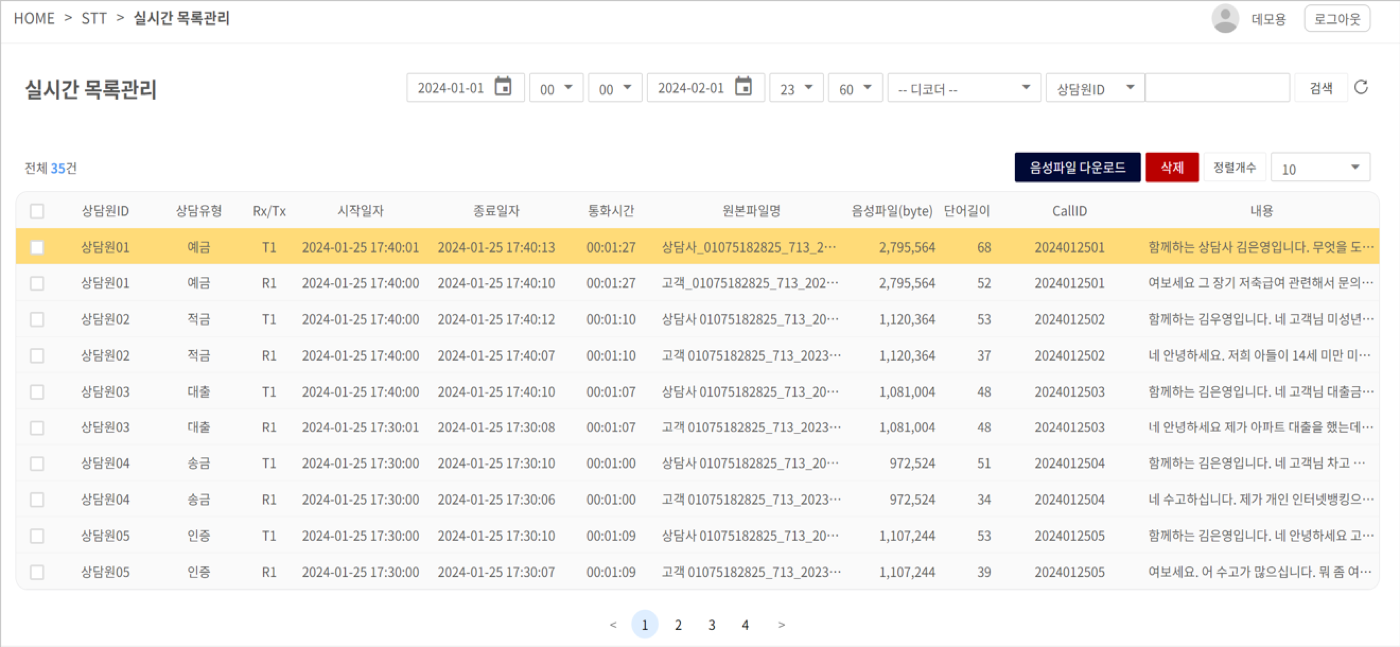Screen dimensions: 1400x647
Task: Click content 네 안녕하세요. 저희 아들이 14세
Action: coord(1262,355)
